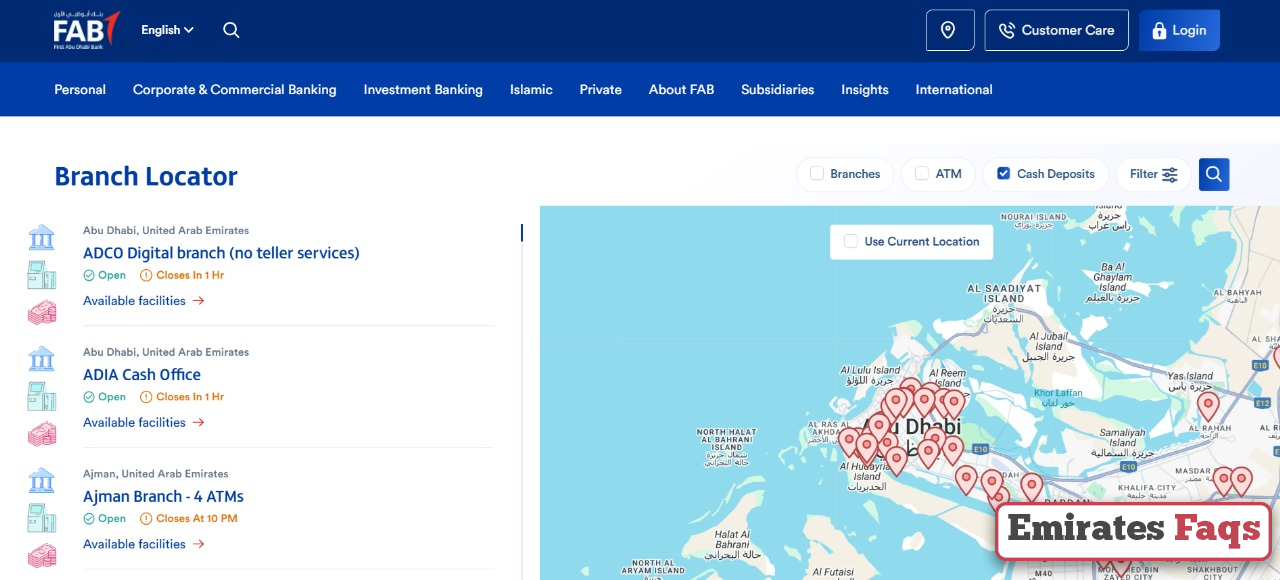The height and width of the screenshot is (580, 1280).
Task: Uncheck the Cash Deposits checkbox
Action: tap(1004, 173)
